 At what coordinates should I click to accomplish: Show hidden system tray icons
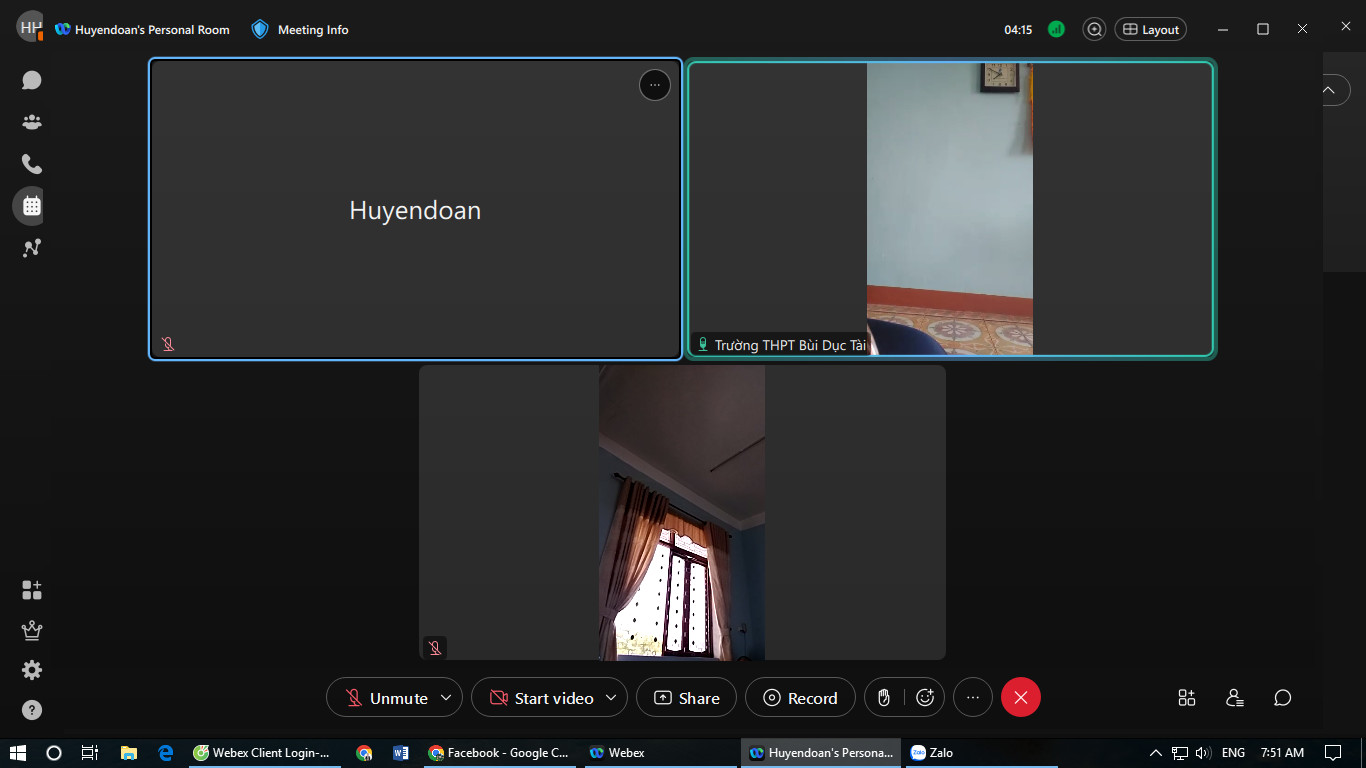point(1156,753)
